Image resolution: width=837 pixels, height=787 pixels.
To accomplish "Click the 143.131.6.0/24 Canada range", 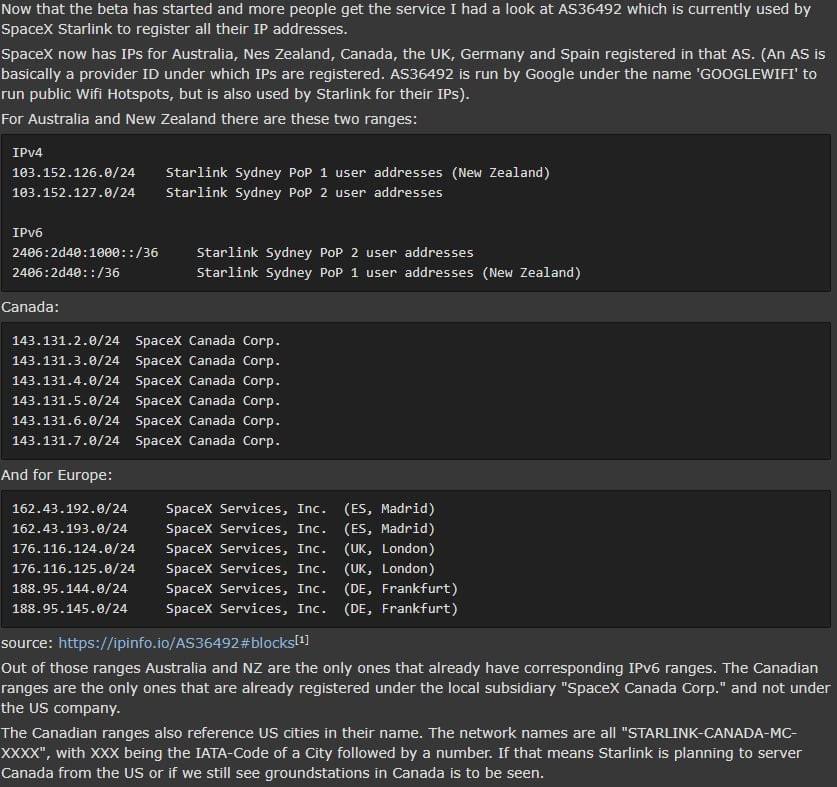I will [x=66, y=421].
